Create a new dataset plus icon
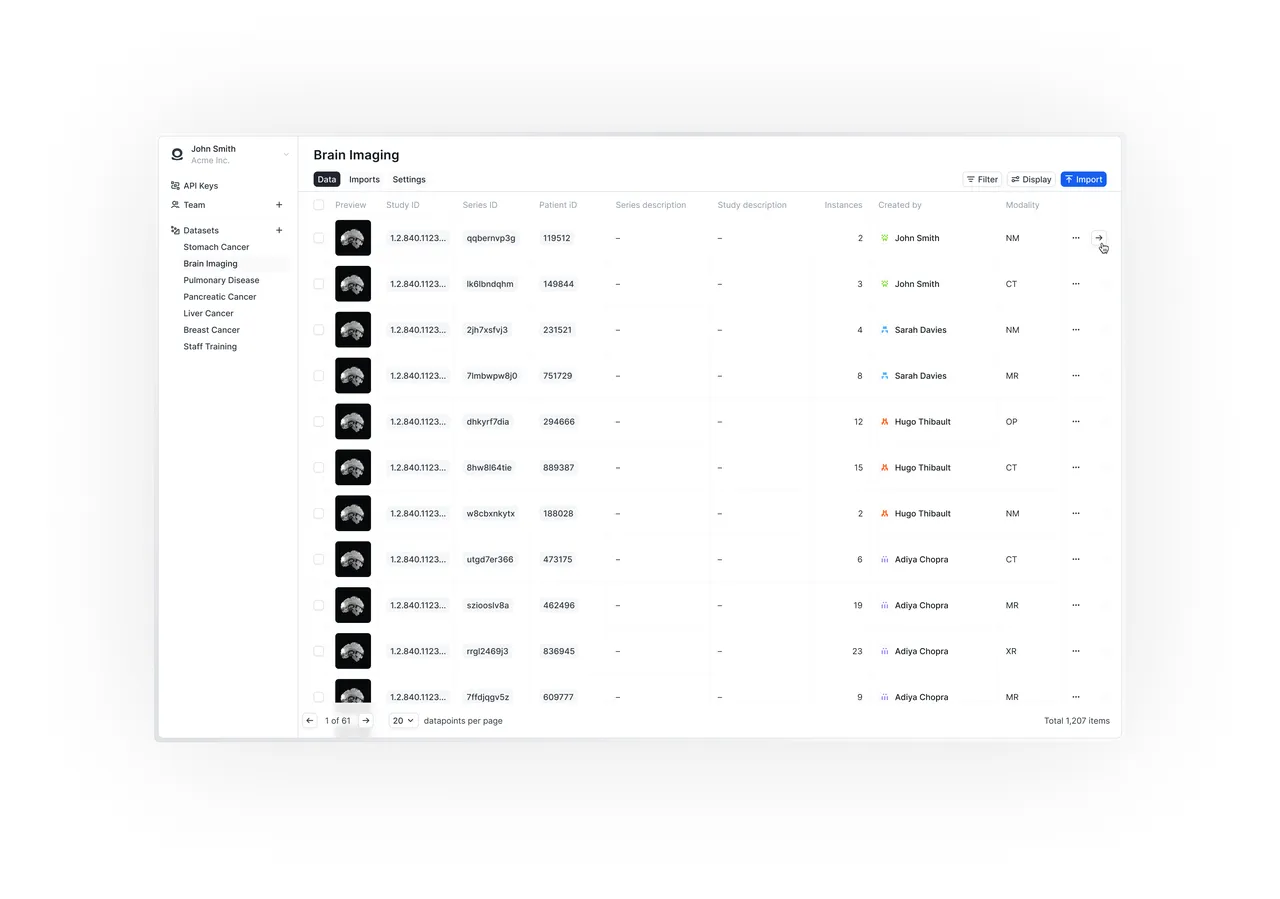1280x899 pixels. (279, 230)
